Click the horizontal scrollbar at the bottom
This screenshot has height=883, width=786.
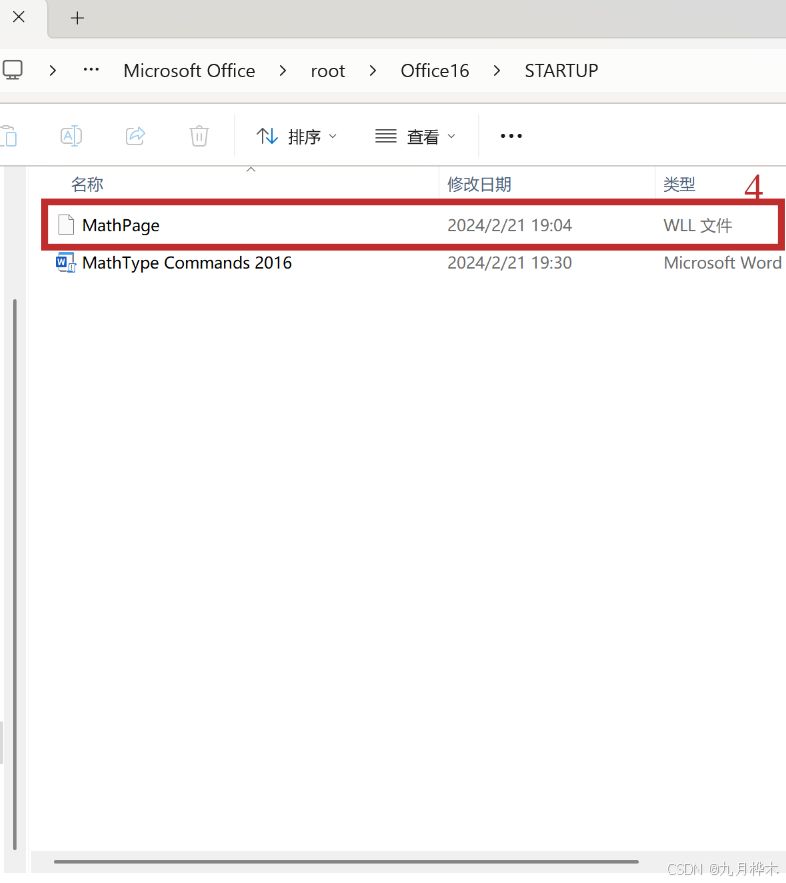pyautogui.click(x=346, y=861)
